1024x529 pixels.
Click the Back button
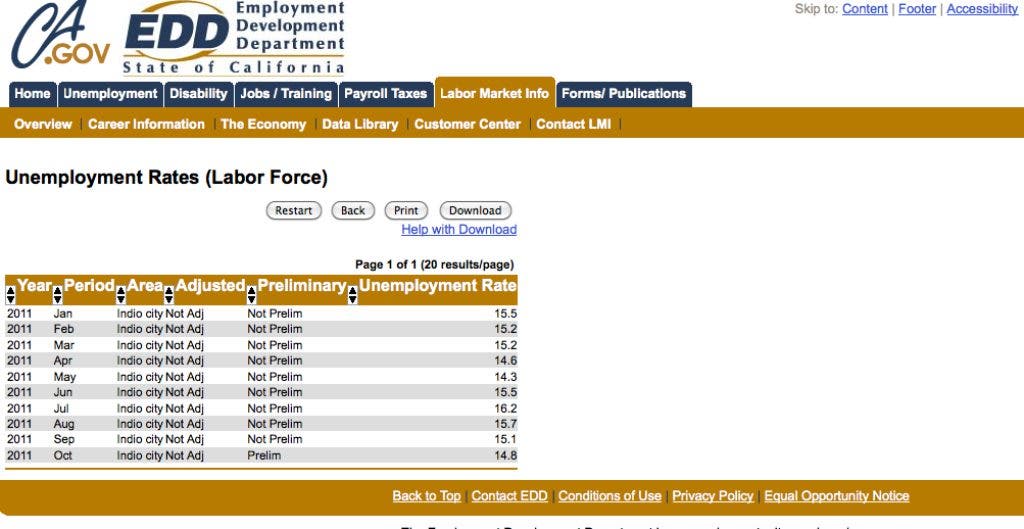coord(353,210)
